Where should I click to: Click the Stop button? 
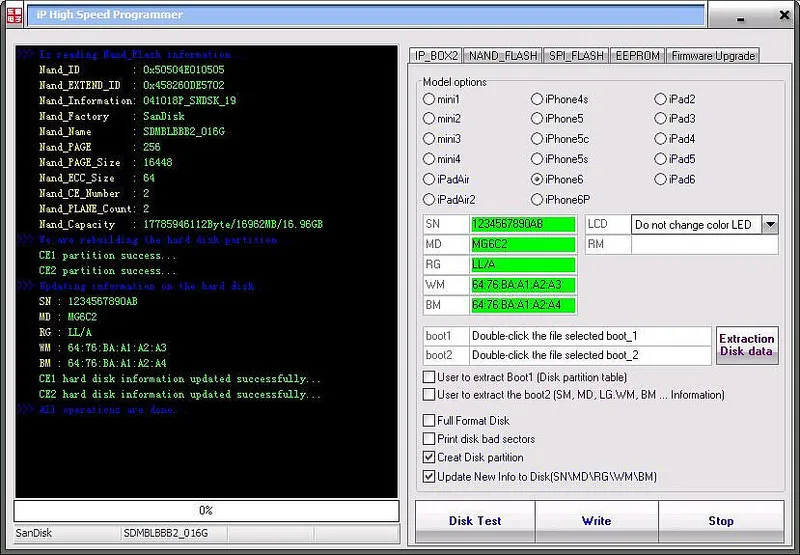721,521
